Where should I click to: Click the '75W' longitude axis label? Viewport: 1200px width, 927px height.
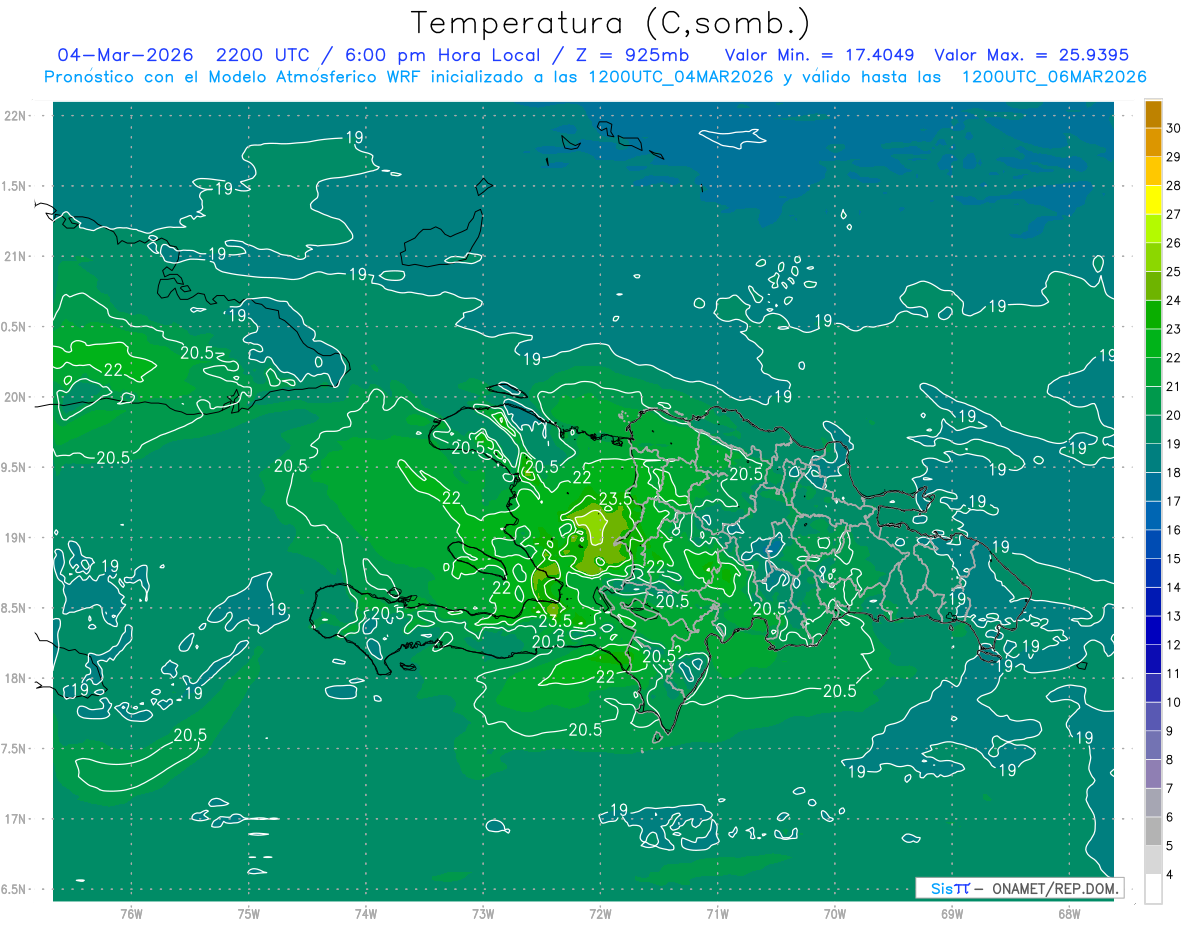249,913
